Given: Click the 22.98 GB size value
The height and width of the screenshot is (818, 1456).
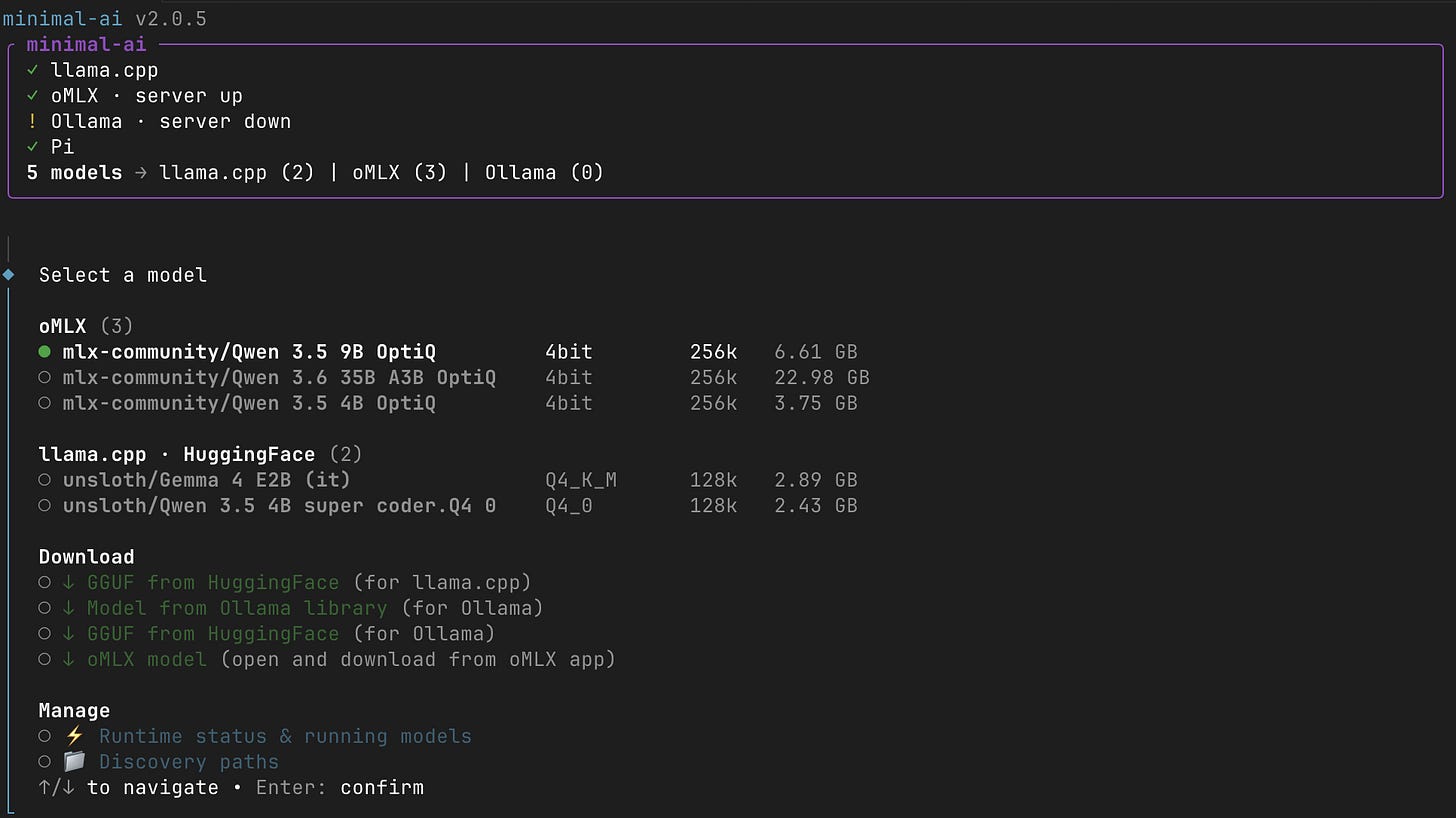Looking at the screenshot, I should pyautogui.click(x=822, y=377).
